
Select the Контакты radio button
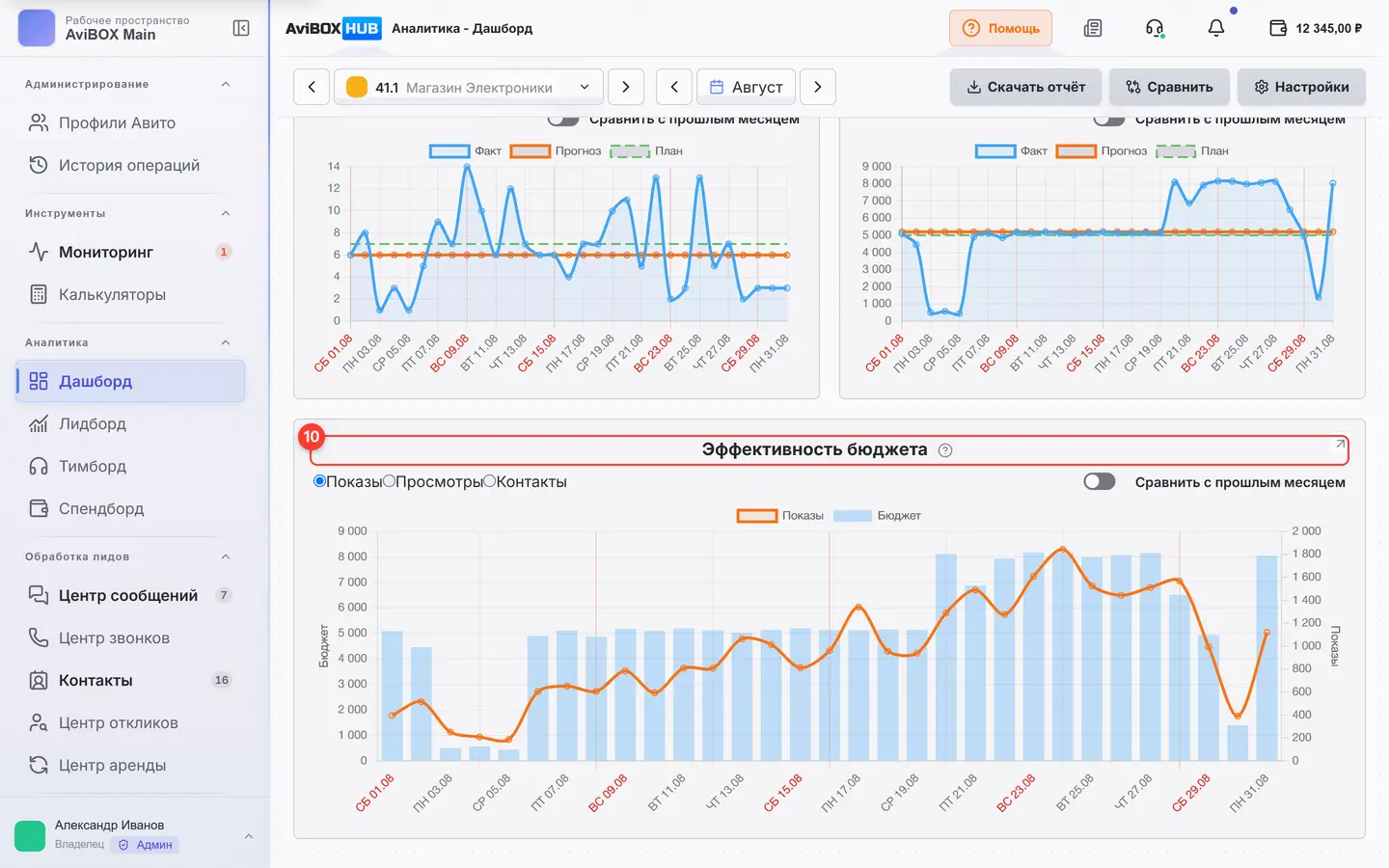point(489,481)
